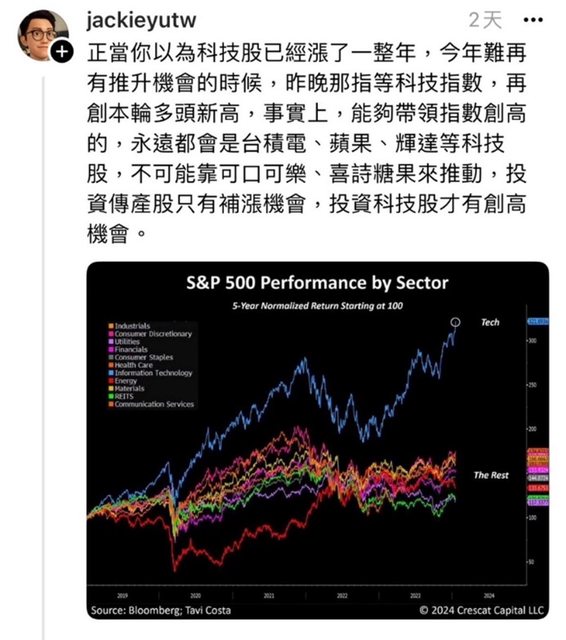Screen dimensions: 566x640
Task: Tap the post body text to expand thread
Action: pos(306,143)
